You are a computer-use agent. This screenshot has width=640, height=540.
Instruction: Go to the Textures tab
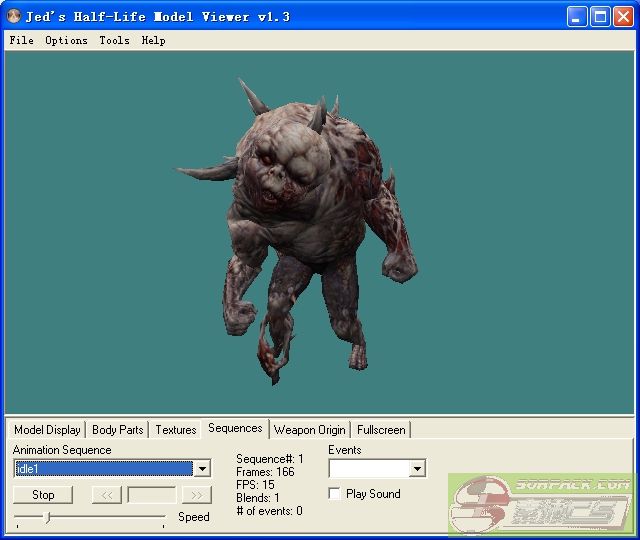click(x=175, y=430)
